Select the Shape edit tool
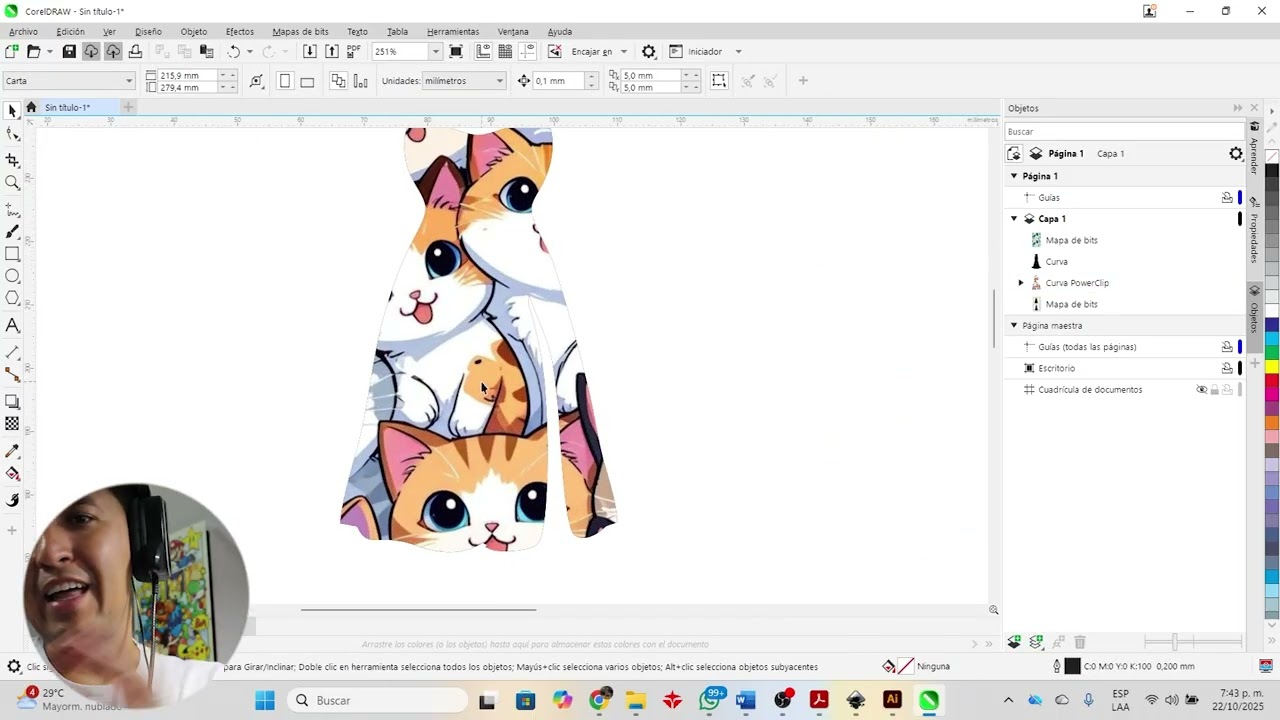Image resolution: width=1280 pixels, height=720 pixels. point(12,135)
